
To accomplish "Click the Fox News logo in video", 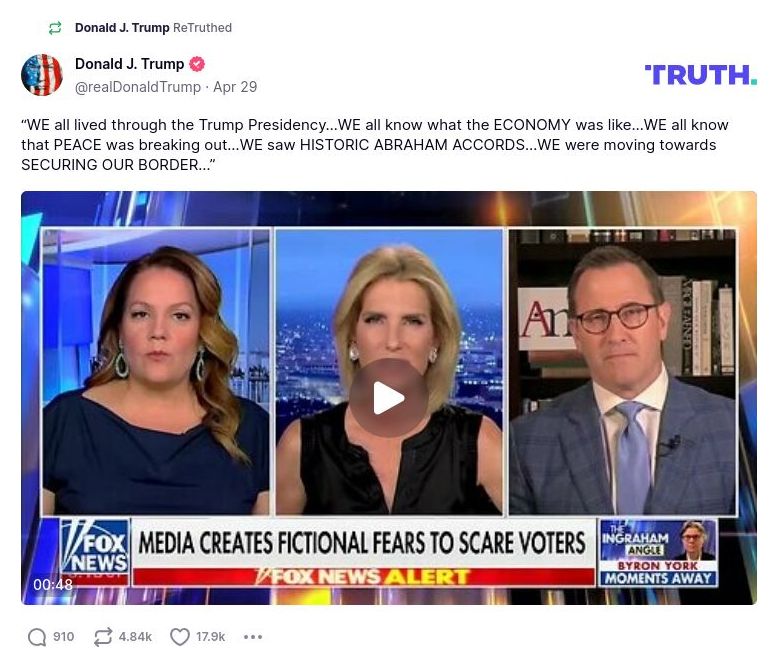I will point(95,547).
